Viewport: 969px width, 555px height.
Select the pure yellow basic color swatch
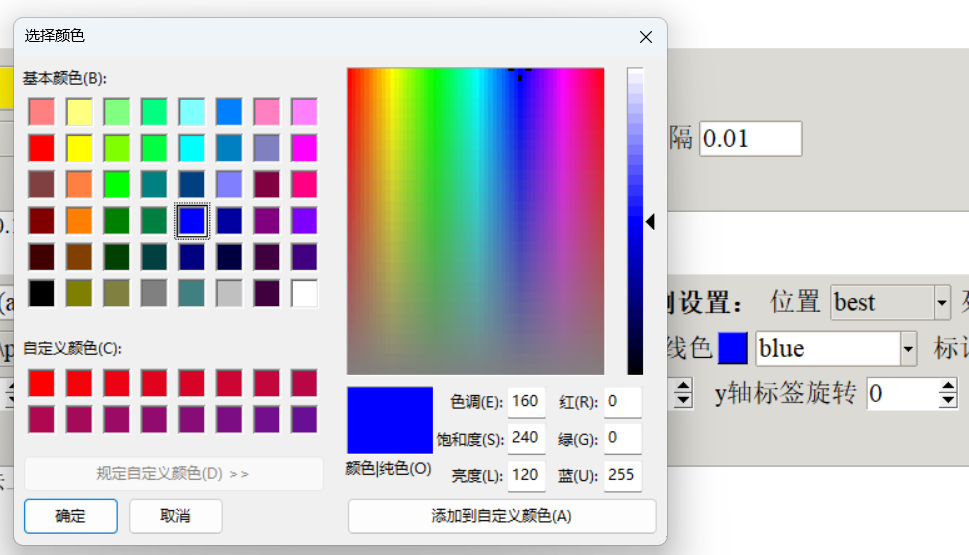coord(79,148)
